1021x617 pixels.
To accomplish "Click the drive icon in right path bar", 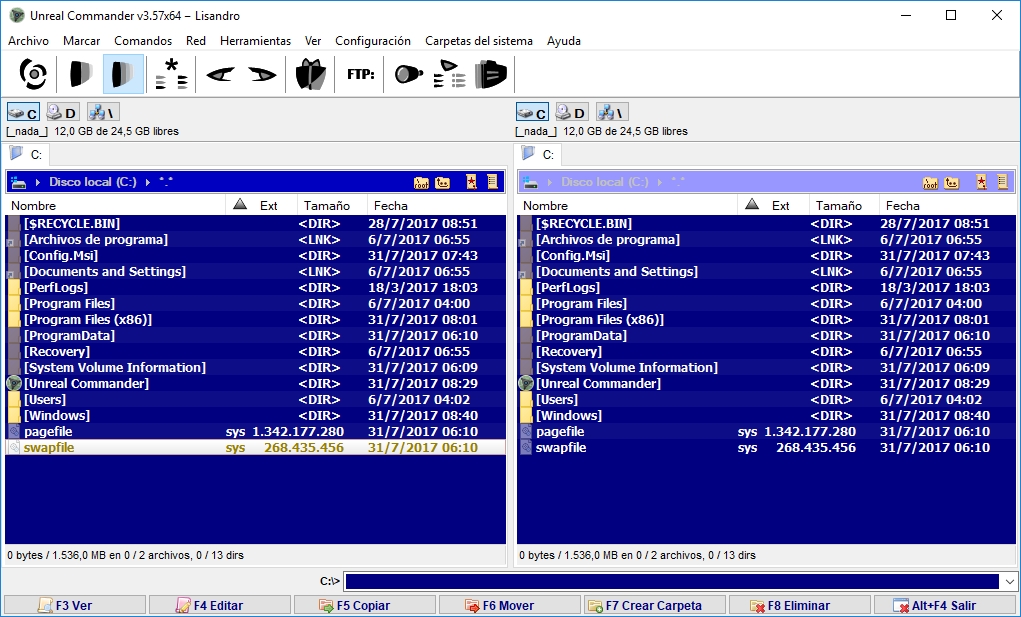I will click(531, 182).
